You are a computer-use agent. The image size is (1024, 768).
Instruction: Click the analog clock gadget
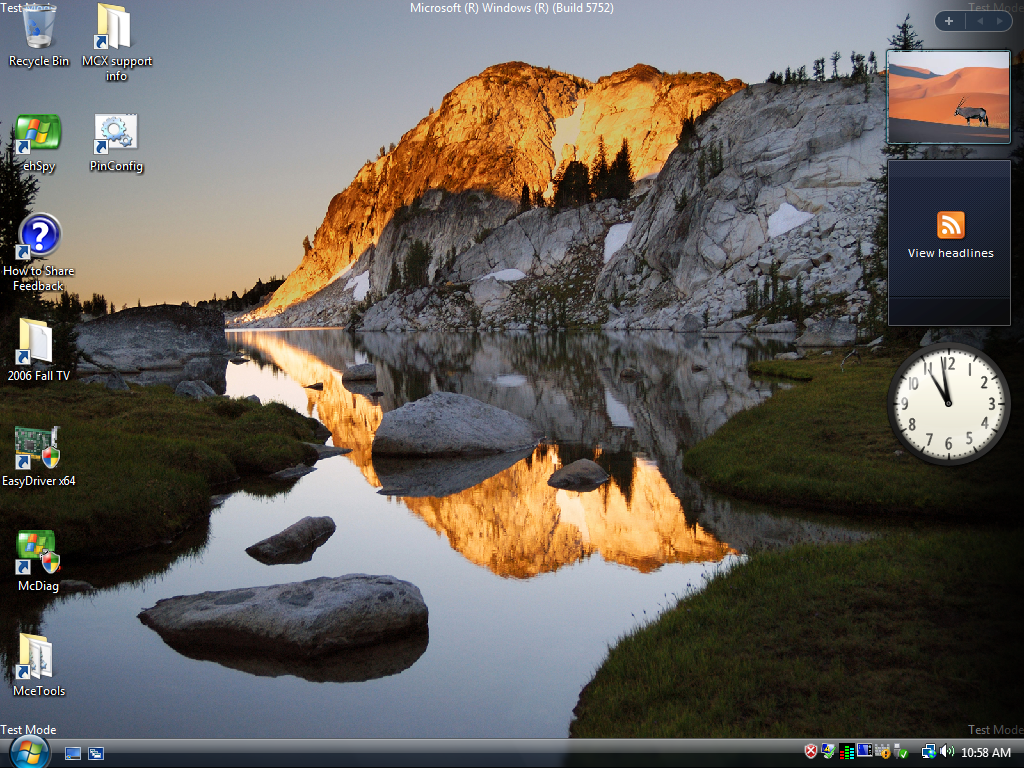point(948,404)
